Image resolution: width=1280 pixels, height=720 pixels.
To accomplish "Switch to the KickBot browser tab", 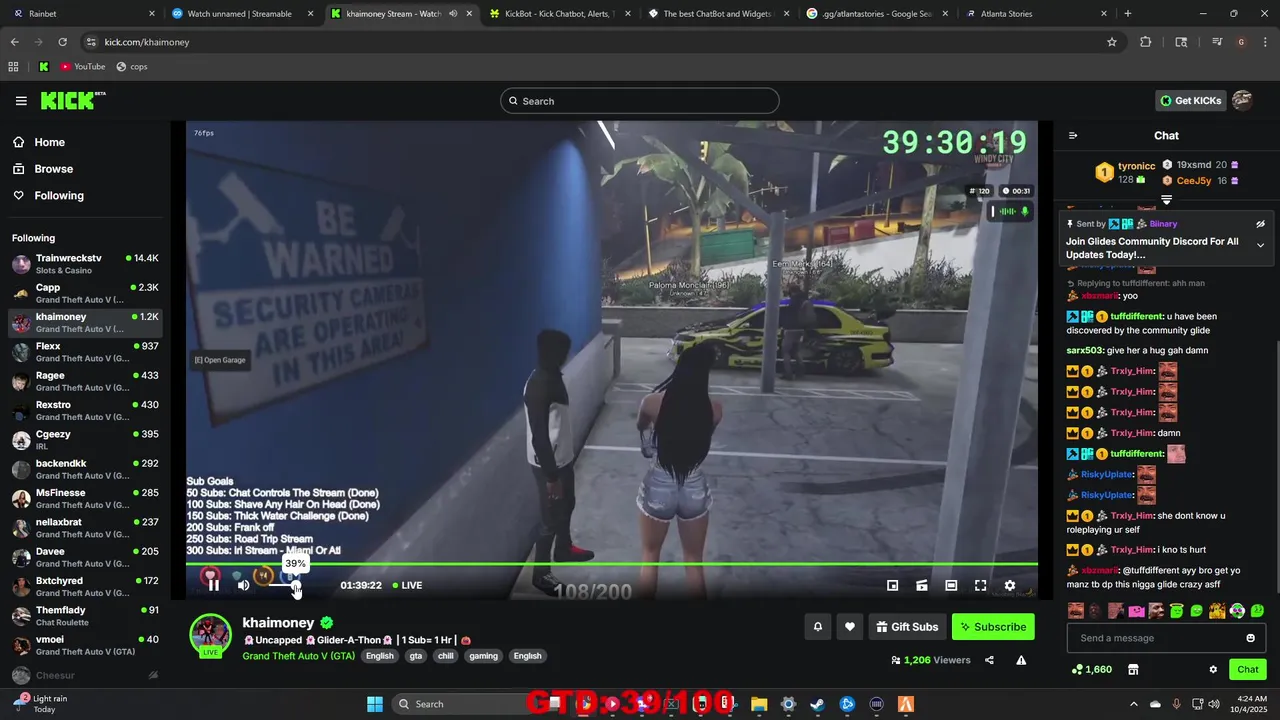I will tap(560, 14).
